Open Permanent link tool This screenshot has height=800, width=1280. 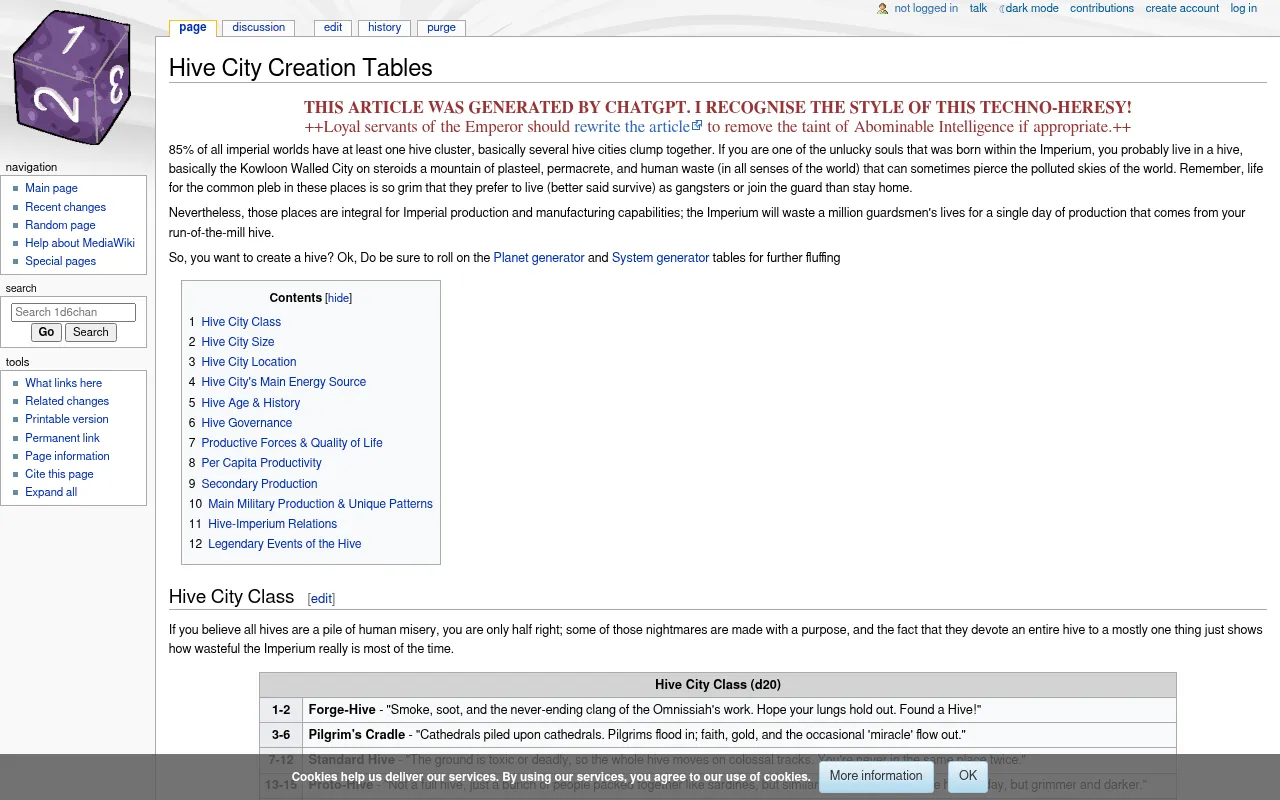click(62, 438)
